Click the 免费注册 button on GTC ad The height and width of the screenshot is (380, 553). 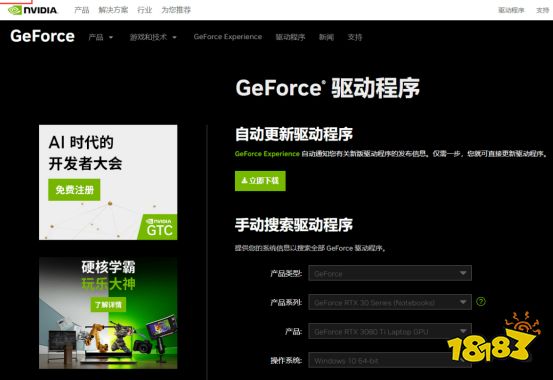74,190
